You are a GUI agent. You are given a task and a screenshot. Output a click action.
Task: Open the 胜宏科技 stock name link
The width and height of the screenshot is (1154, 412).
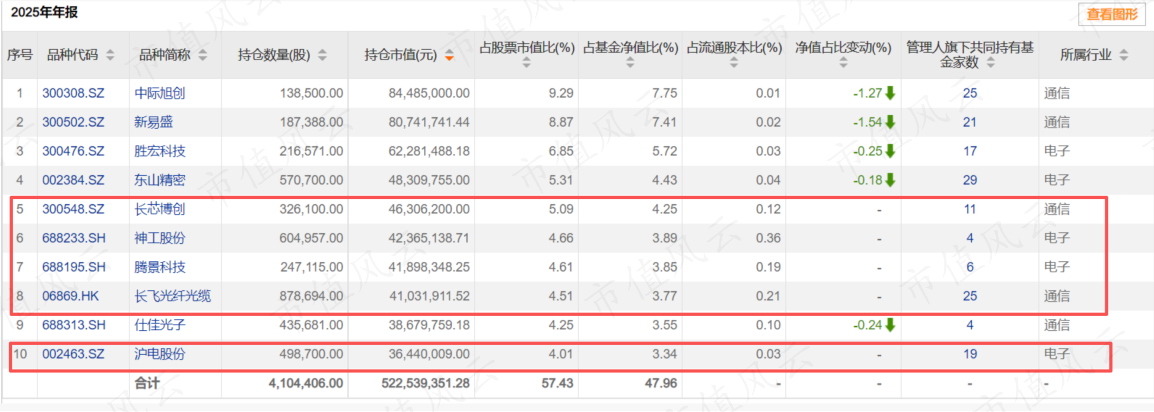pos(160,152)
